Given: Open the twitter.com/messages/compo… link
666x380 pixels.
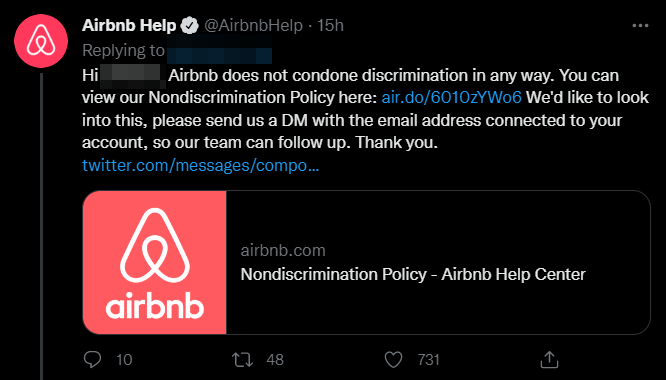Looking at the screenshot, I should [200, 165].
